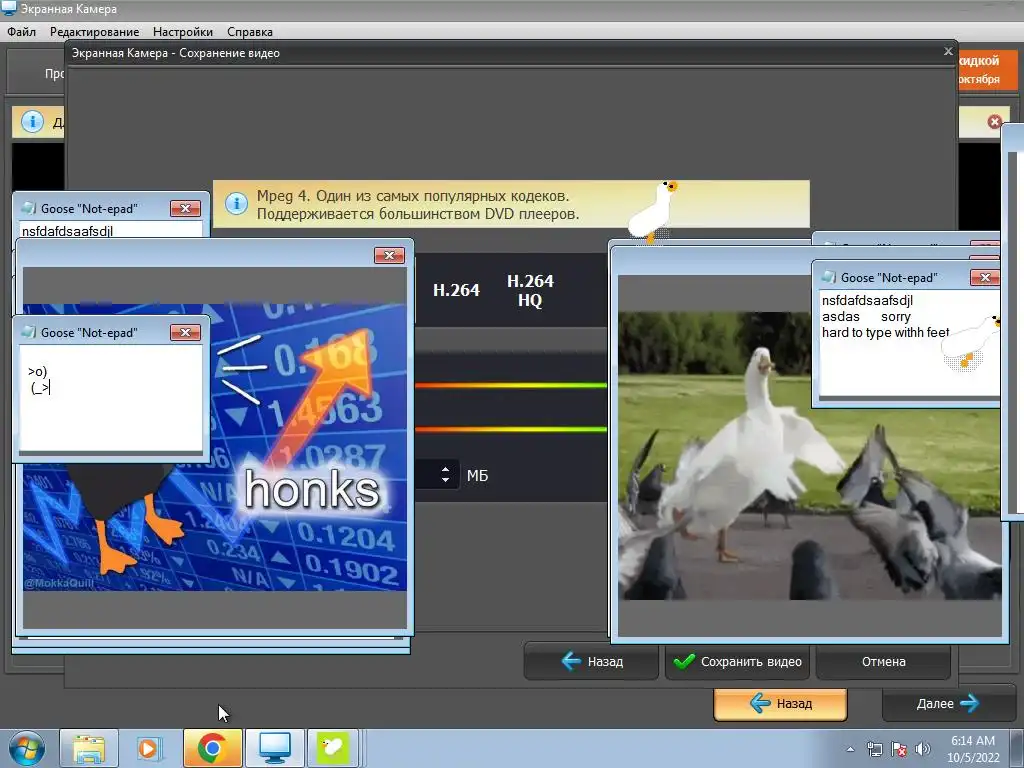Close the Сохранение видео dialog

point(948,51)
